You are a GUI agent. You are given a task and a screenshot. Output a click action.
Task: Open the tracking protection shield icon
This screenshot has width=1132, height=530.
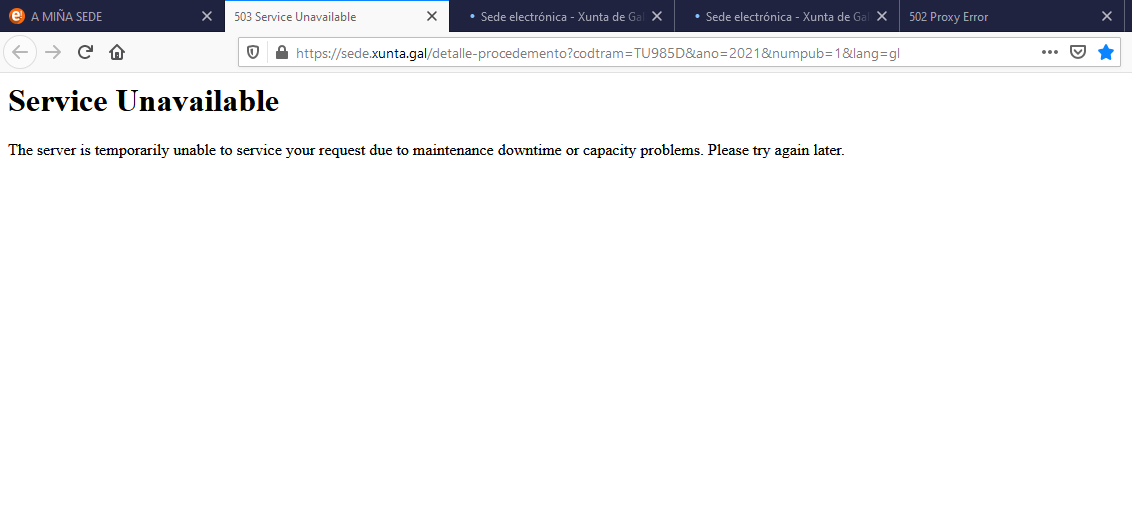(x=254, y=53)
